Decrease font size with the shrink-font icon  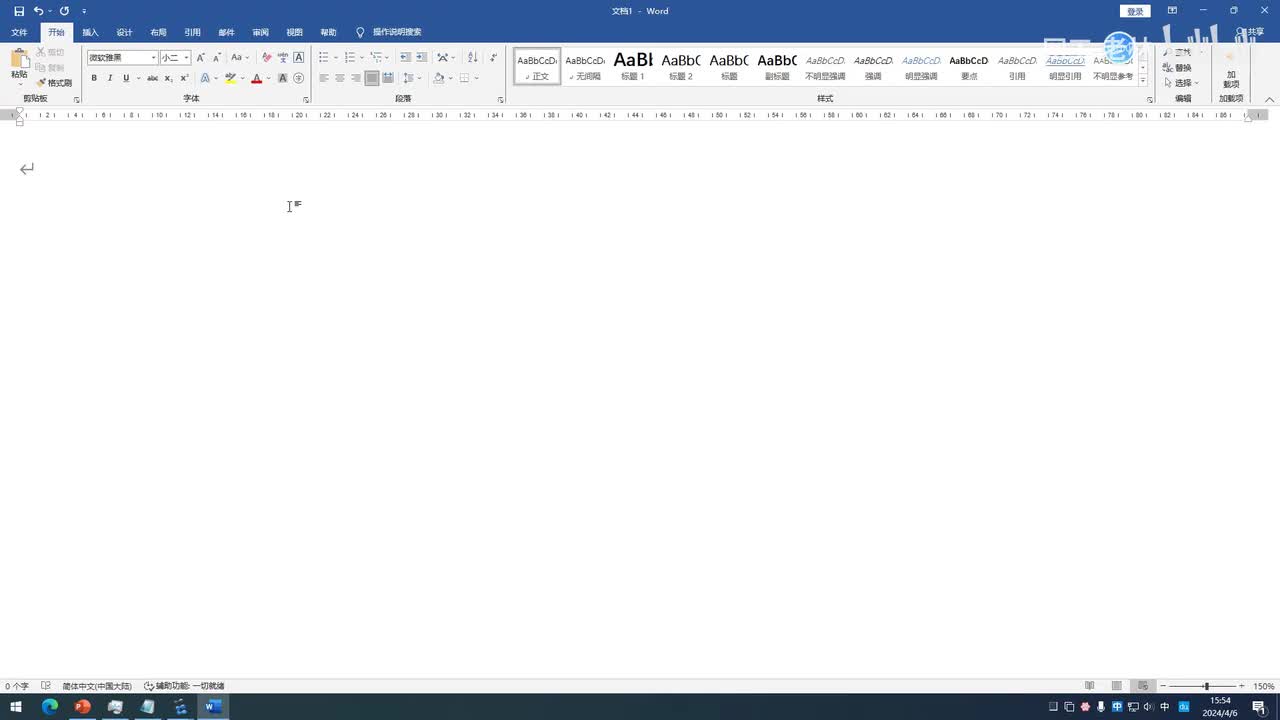[x=216, y=58]
